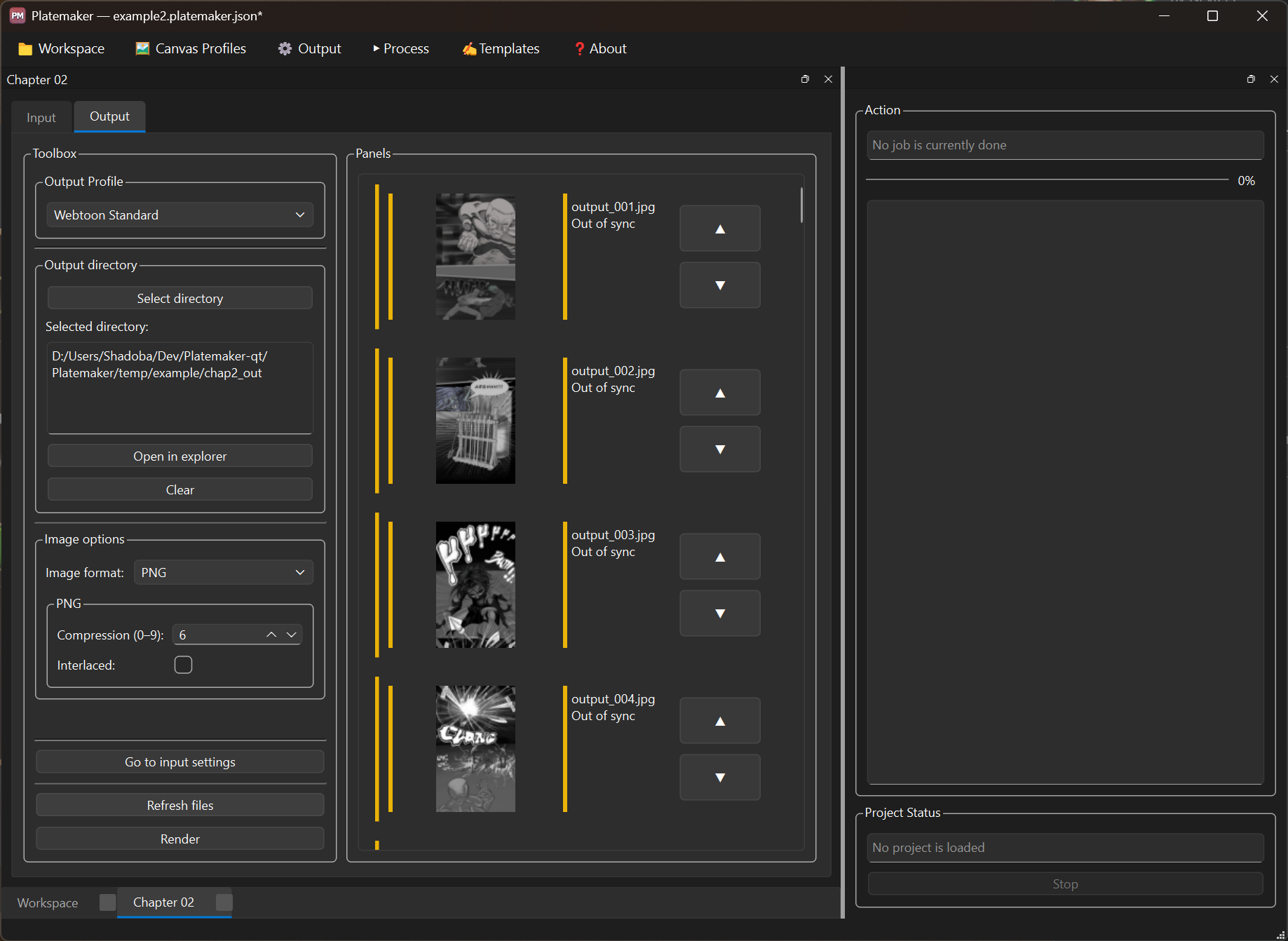
Task: Select the output_003.jpg panel thumbnail
Action: (475, 585)
